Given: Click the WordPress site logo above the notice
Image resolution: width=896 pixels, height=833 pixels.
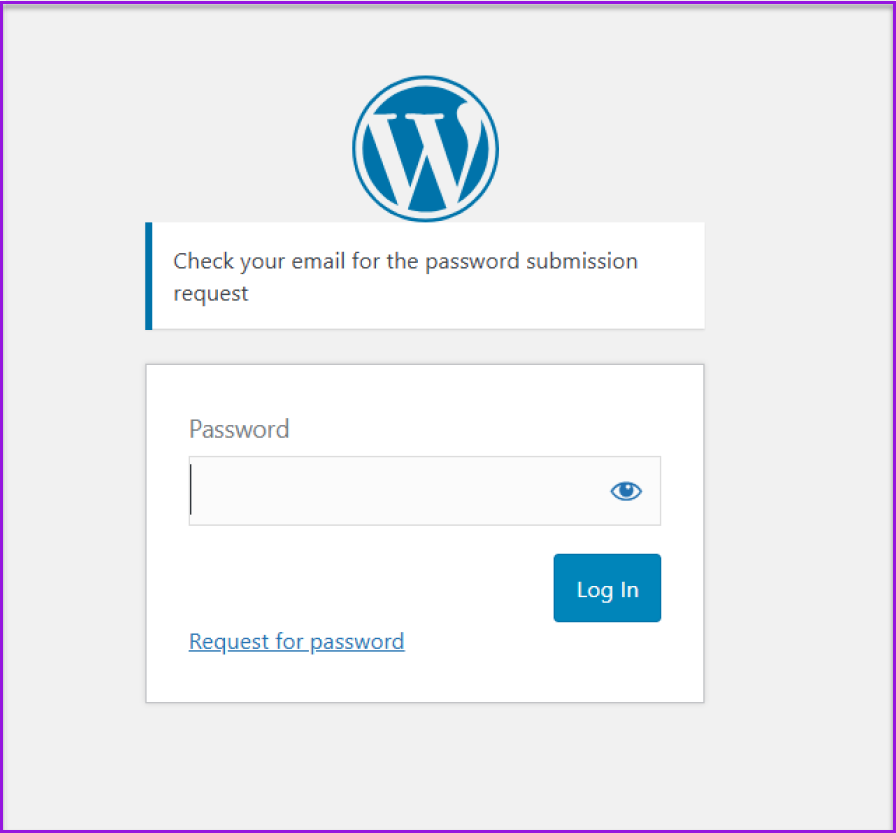Looking at the screenshot, I should [x=425, y=149].
